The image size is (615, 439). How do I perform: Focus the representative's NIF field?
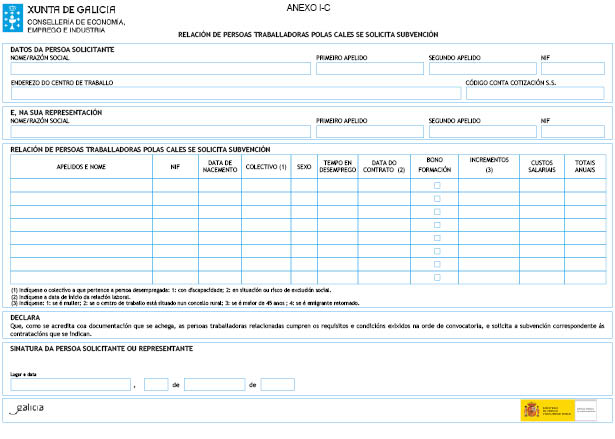pyautogui.click(x=572, y=131)
